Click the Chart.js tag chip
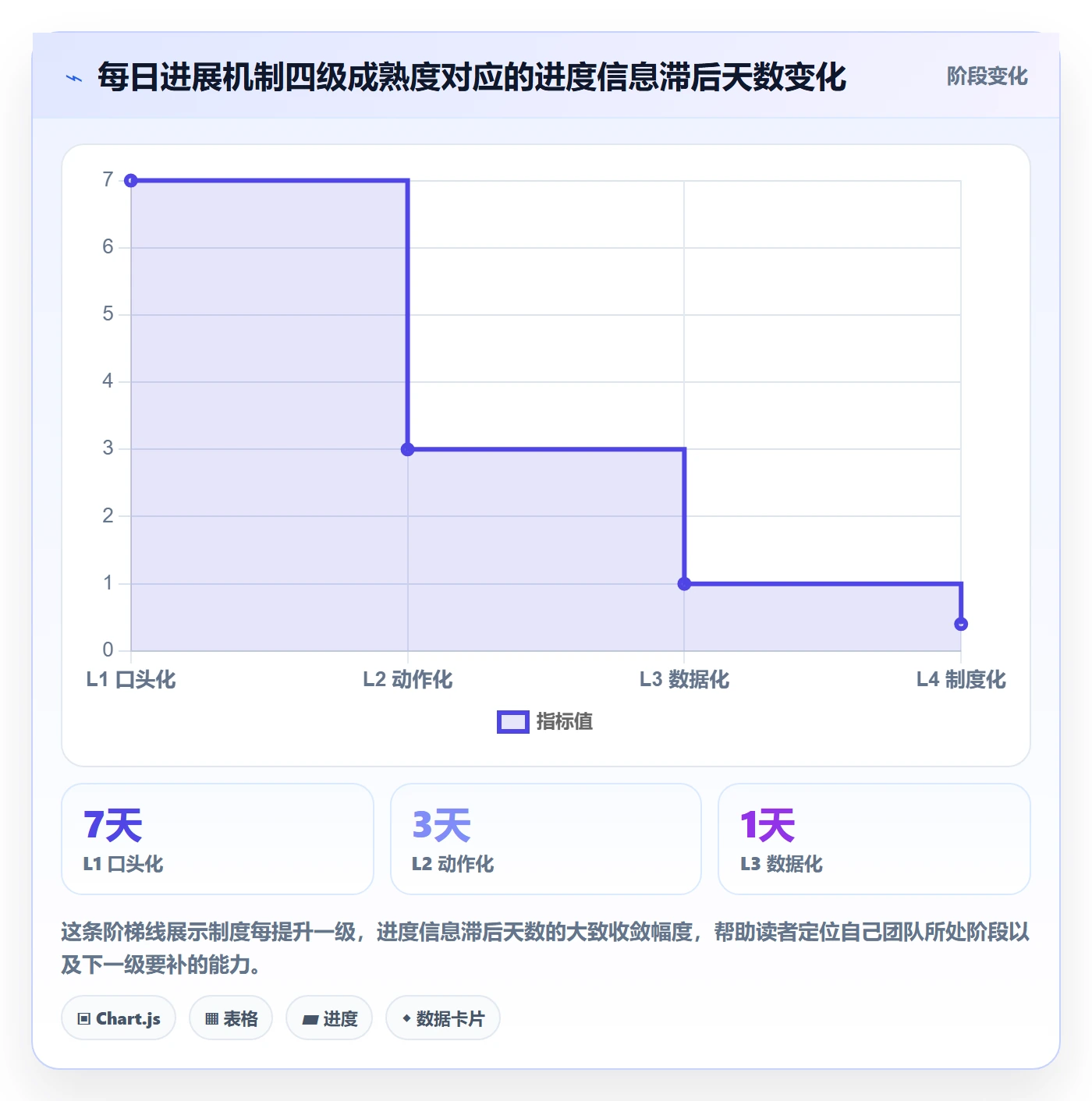Viewport: 1092px width, 1101px height. click(119, 1018)
